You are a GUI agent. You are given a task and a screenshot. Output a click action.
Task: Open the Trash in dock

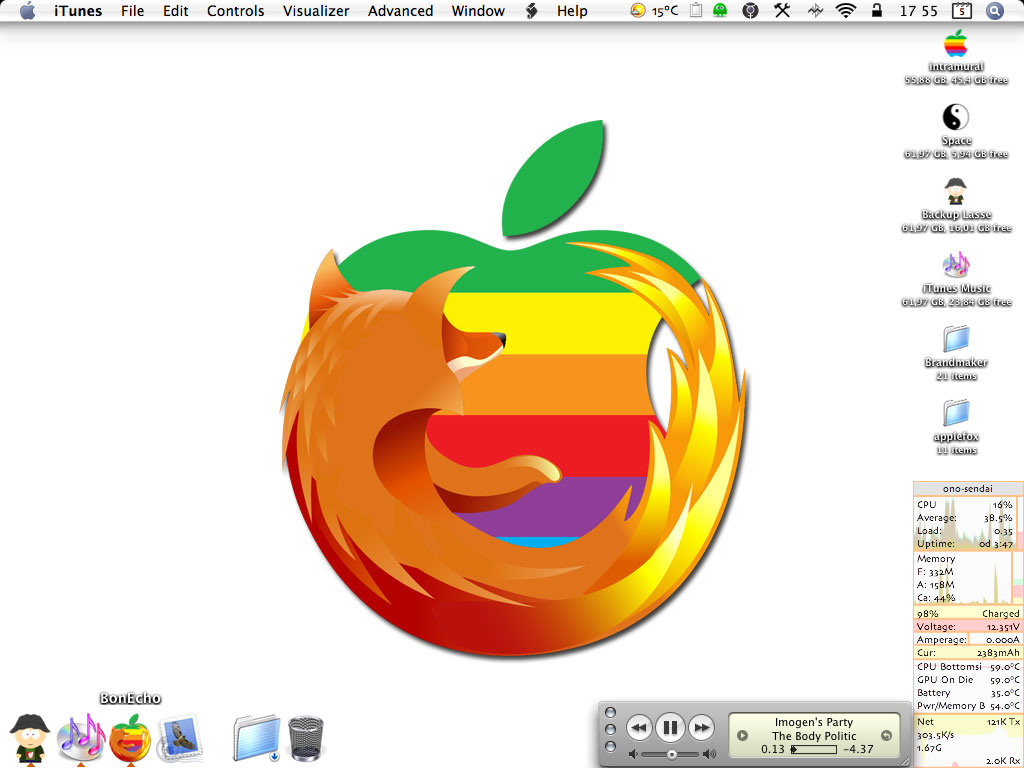pos(306,739)
